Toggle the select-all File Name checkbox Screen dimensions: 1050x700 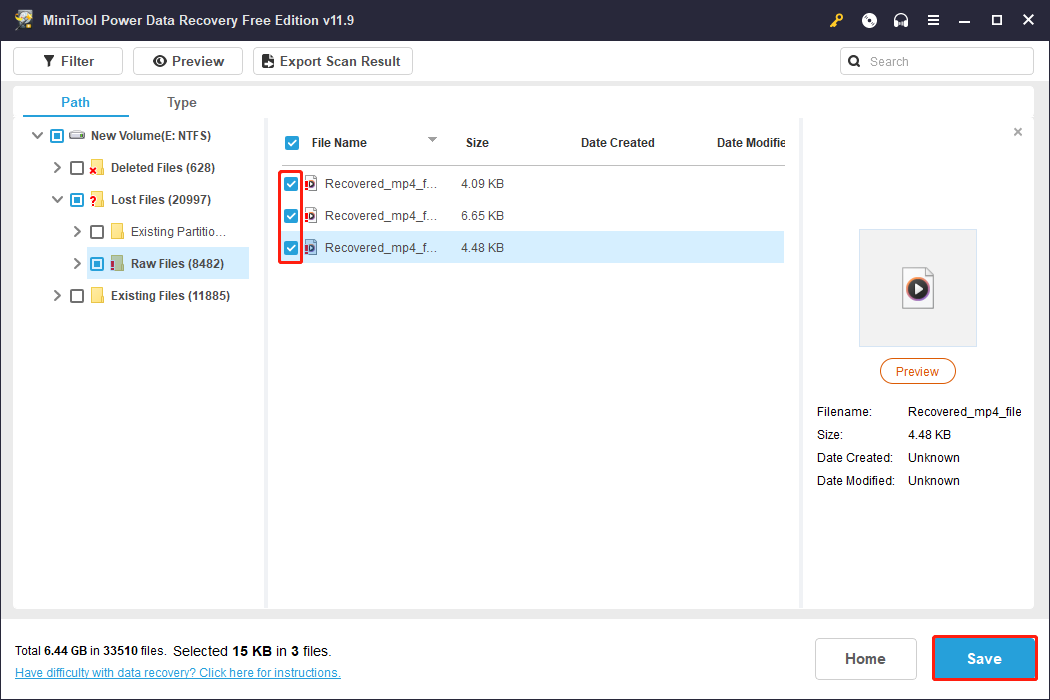pos(292,143)
